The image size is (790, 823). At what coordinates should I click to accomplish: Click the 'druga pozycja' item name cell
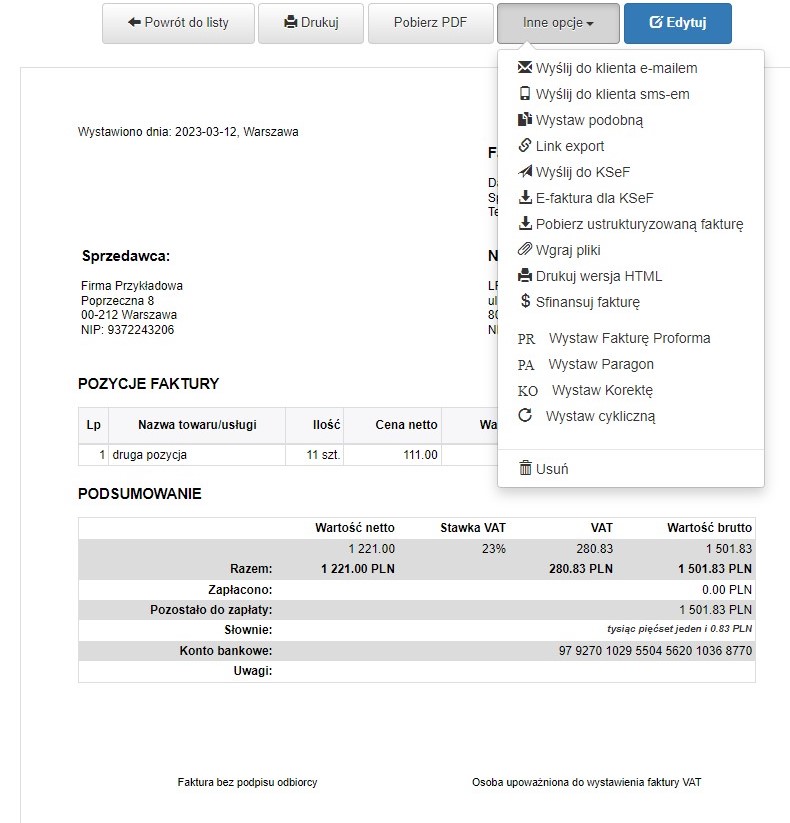(x=197, y=455)
